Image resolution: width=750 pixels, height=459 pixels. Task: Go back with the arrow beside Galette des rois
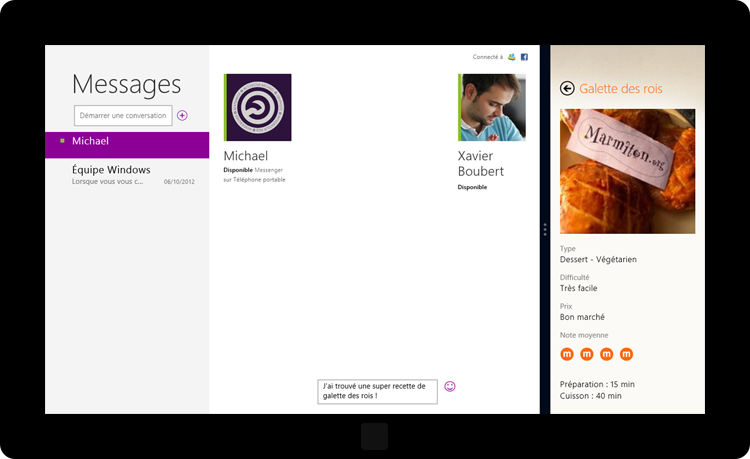567,88
